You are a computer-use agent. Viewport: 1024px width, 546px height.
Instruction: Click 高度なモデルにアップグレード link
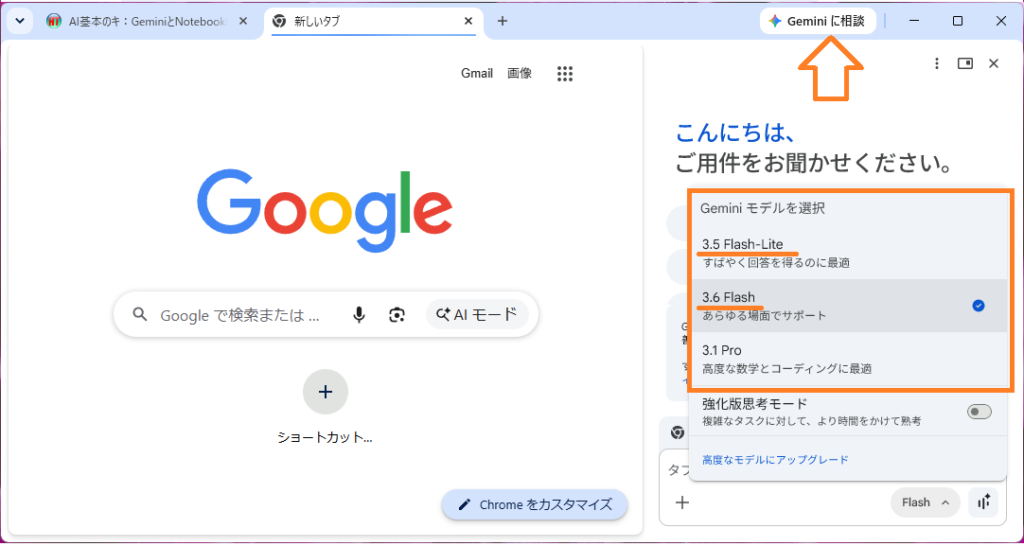coord(775,460)
